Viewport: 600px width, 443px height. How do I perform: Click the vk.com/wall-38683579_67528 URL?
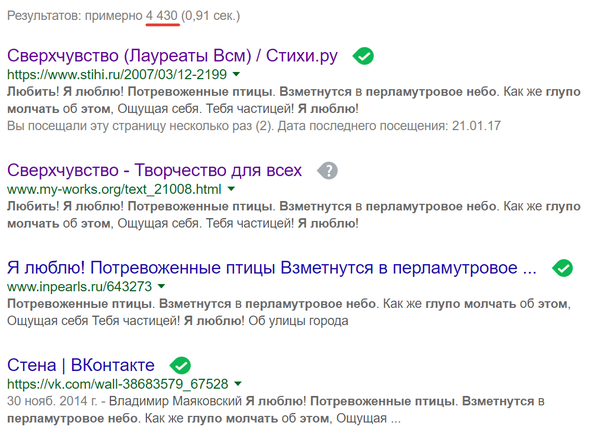pyautogui.click(x=117, y=383)
